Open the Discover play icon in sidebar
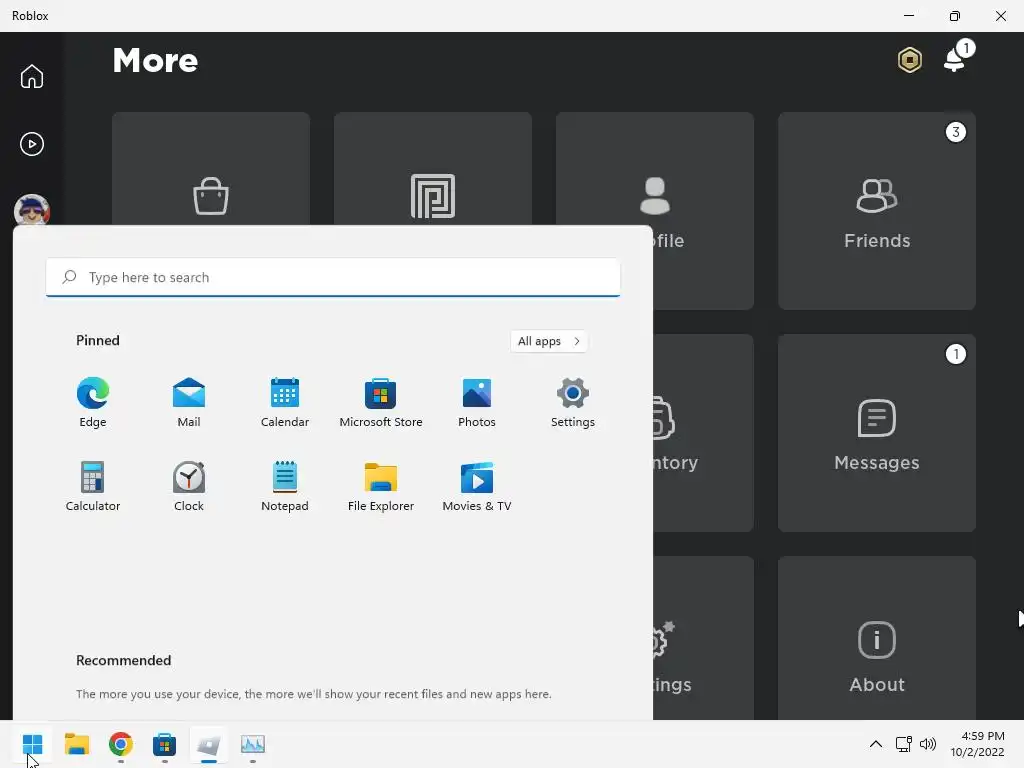Screen dimensions: 1024x768 [x=31, y=144]
